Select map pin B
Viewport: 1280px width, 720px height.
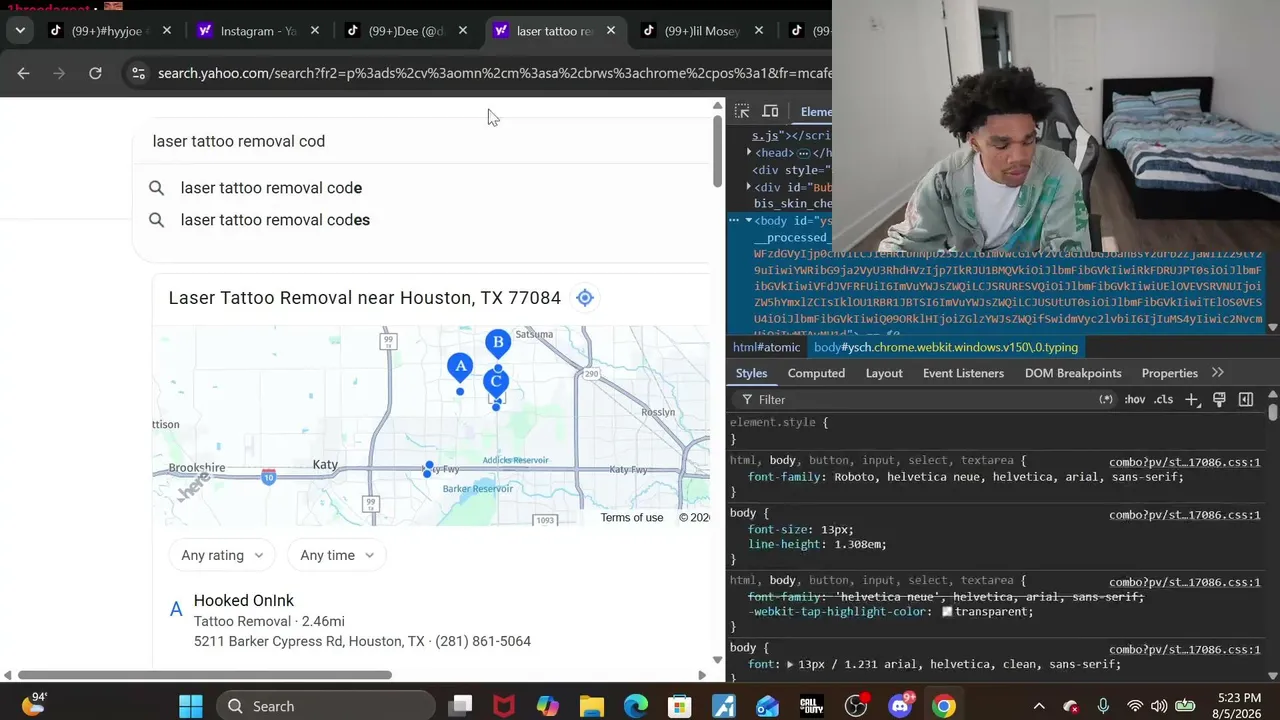pyautogui.click(x=498, y=344)
